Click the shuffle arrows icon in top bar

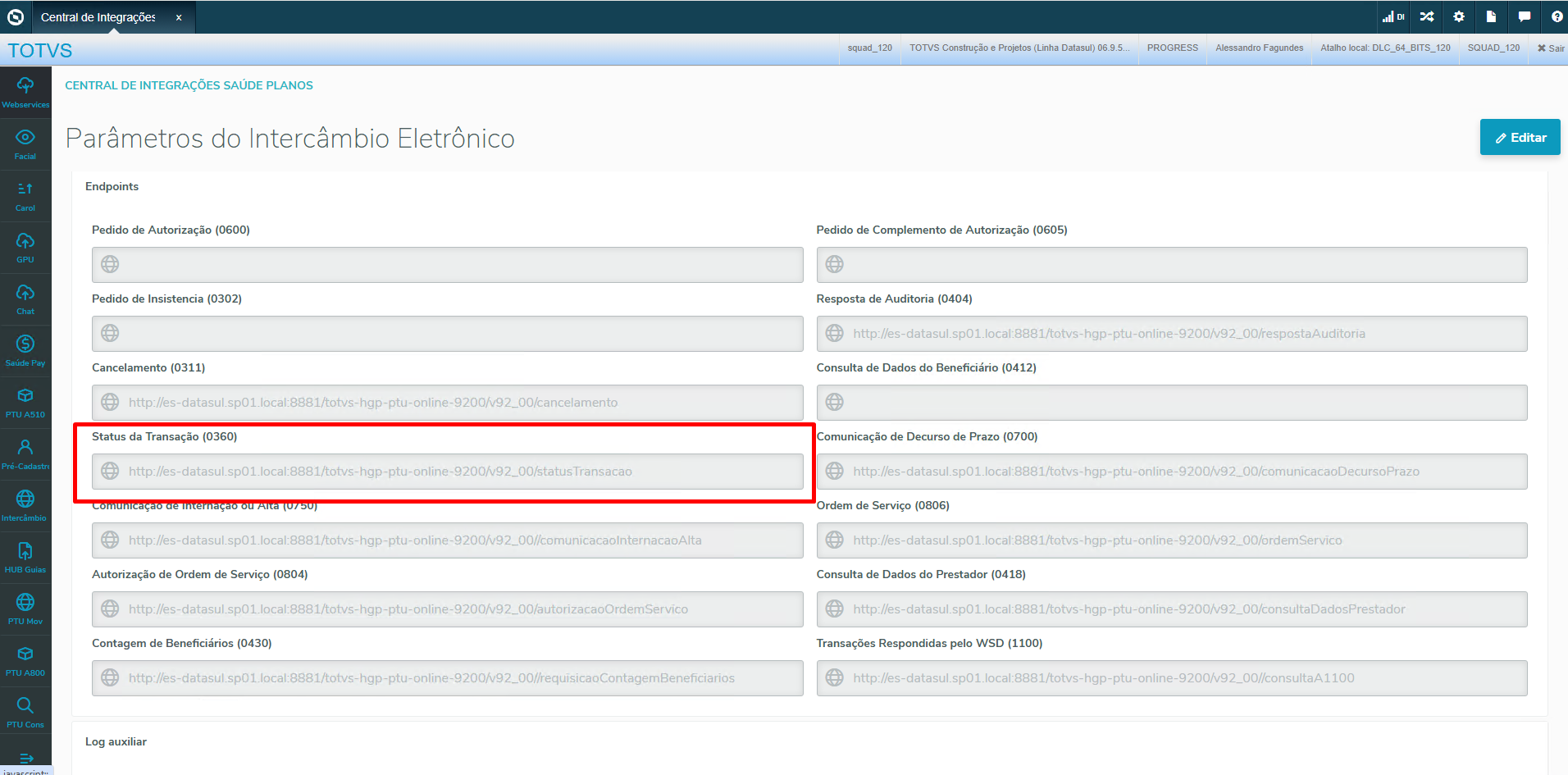(x=1427, y=16)
